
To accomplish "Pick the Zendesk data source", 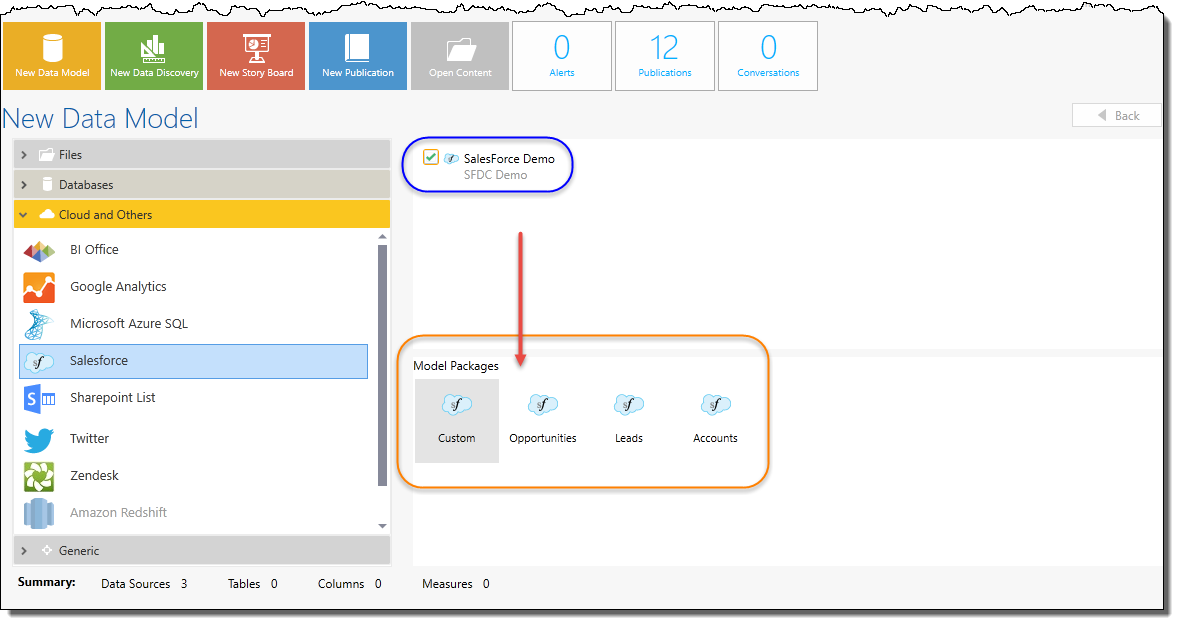I will coord(193,475).
